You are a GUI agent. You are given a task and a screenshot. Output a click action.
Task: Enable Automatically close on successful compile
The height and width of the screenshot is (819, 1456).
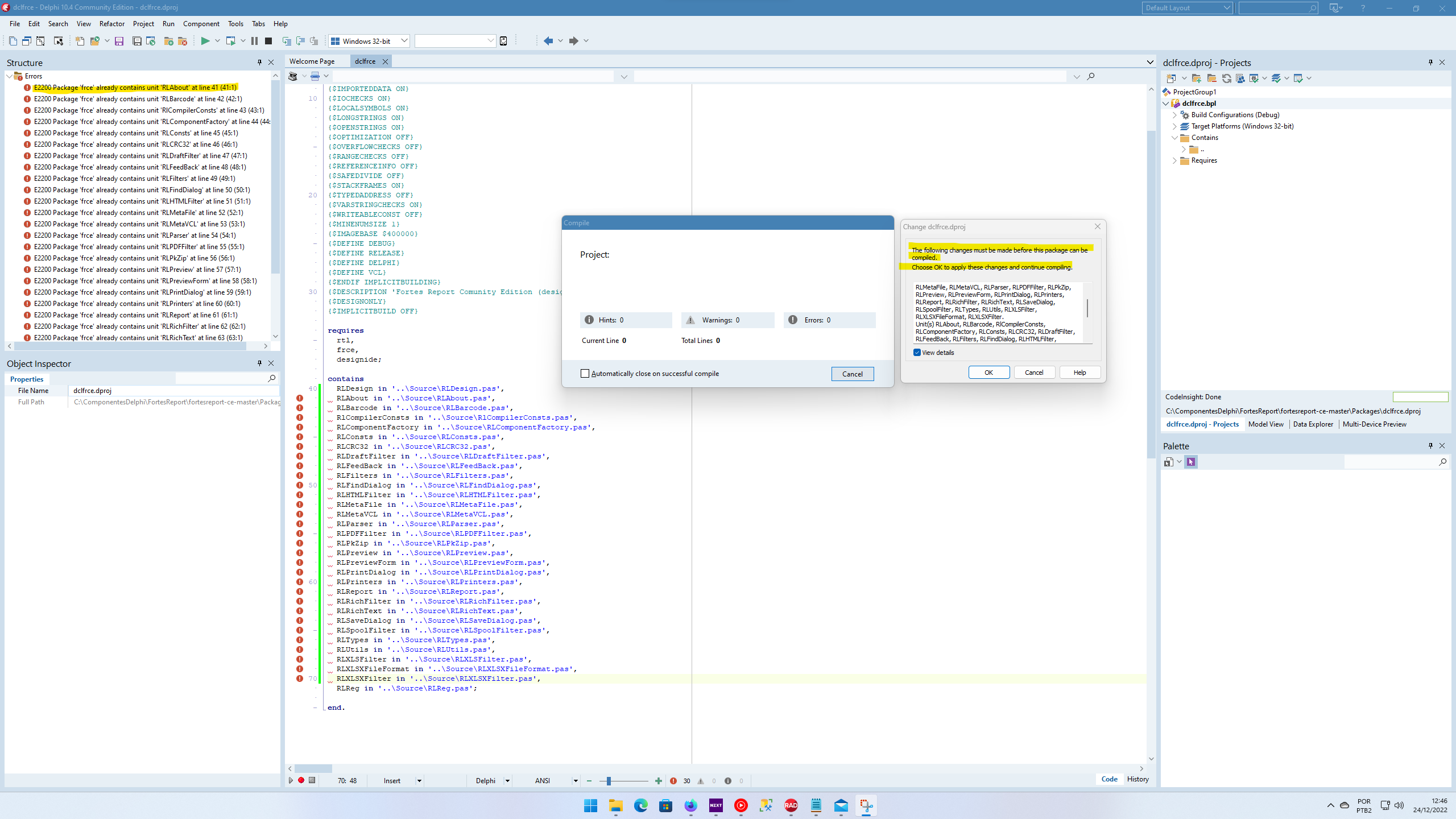[585, 374]
